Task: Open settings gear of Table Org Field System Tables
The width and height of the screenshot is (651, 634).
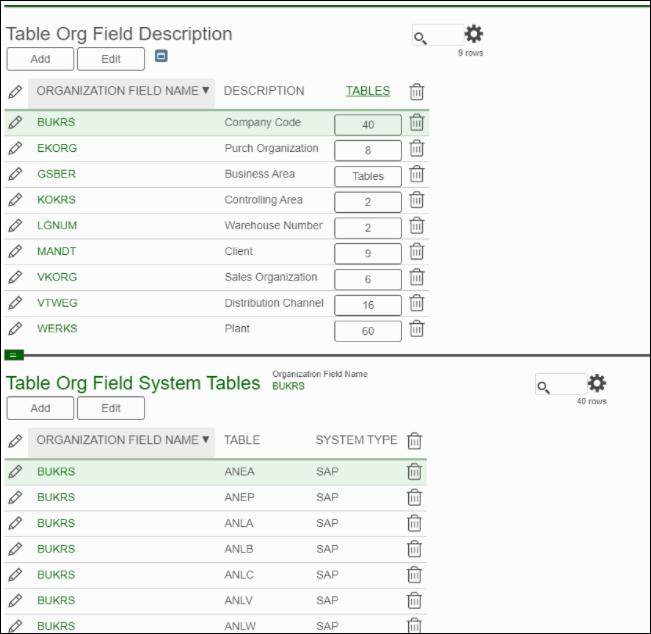Action: (597, 383)
